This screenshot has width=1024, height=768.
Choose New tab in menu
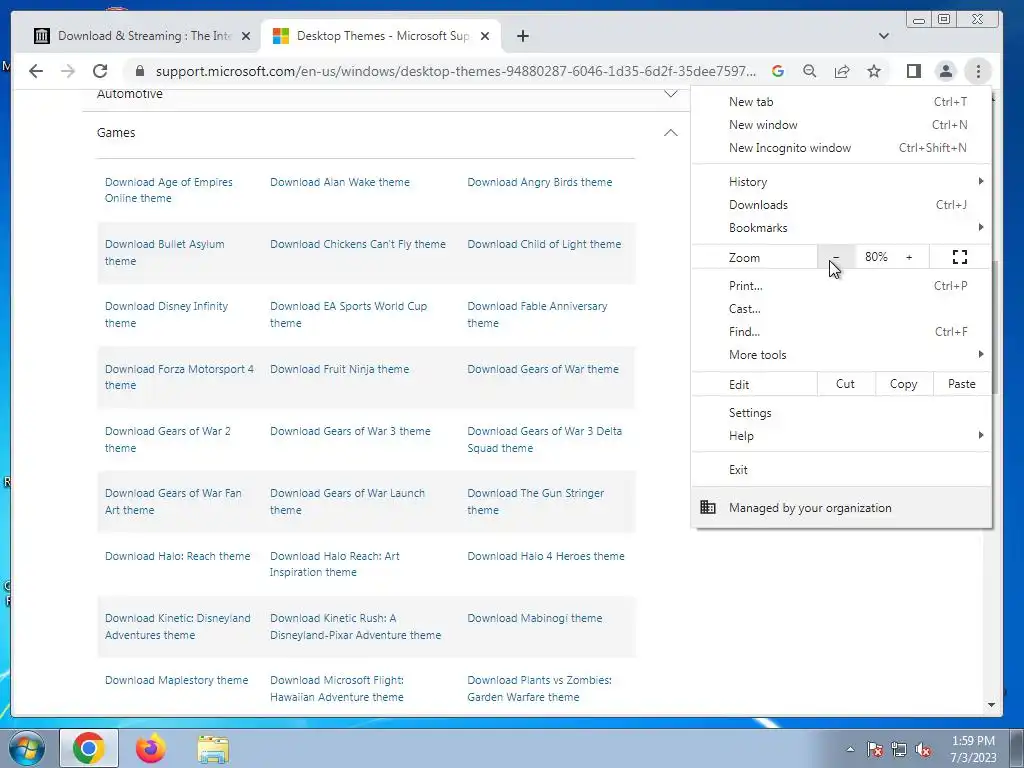pyautogui.click(x=841, y=101)
